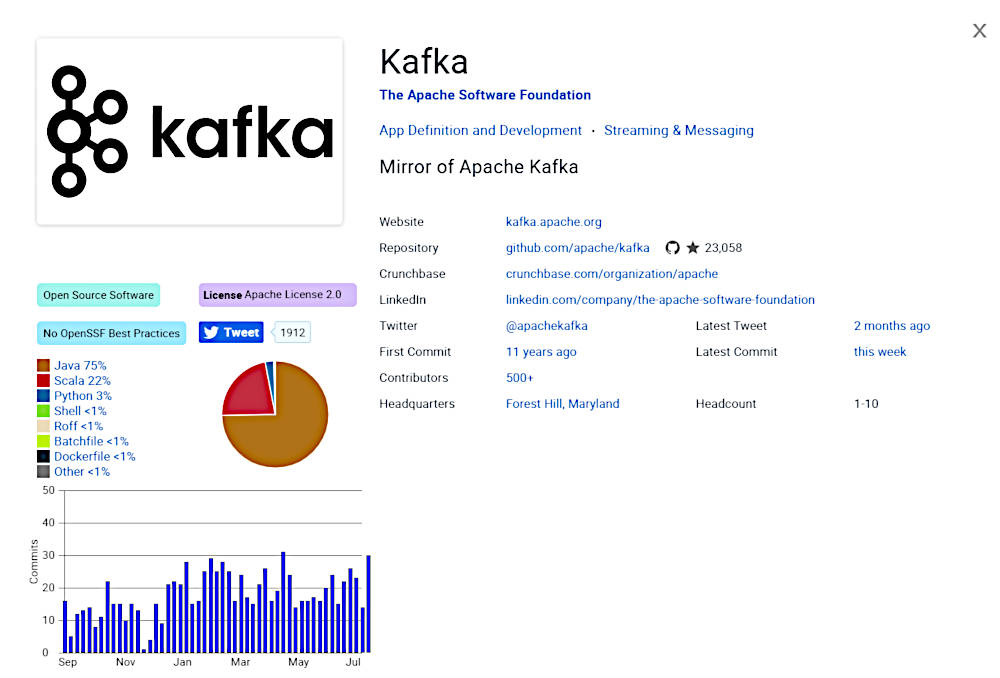Click the beige Roff color swatch
This screenshot has width=1000, height=678.
[43, 426]
